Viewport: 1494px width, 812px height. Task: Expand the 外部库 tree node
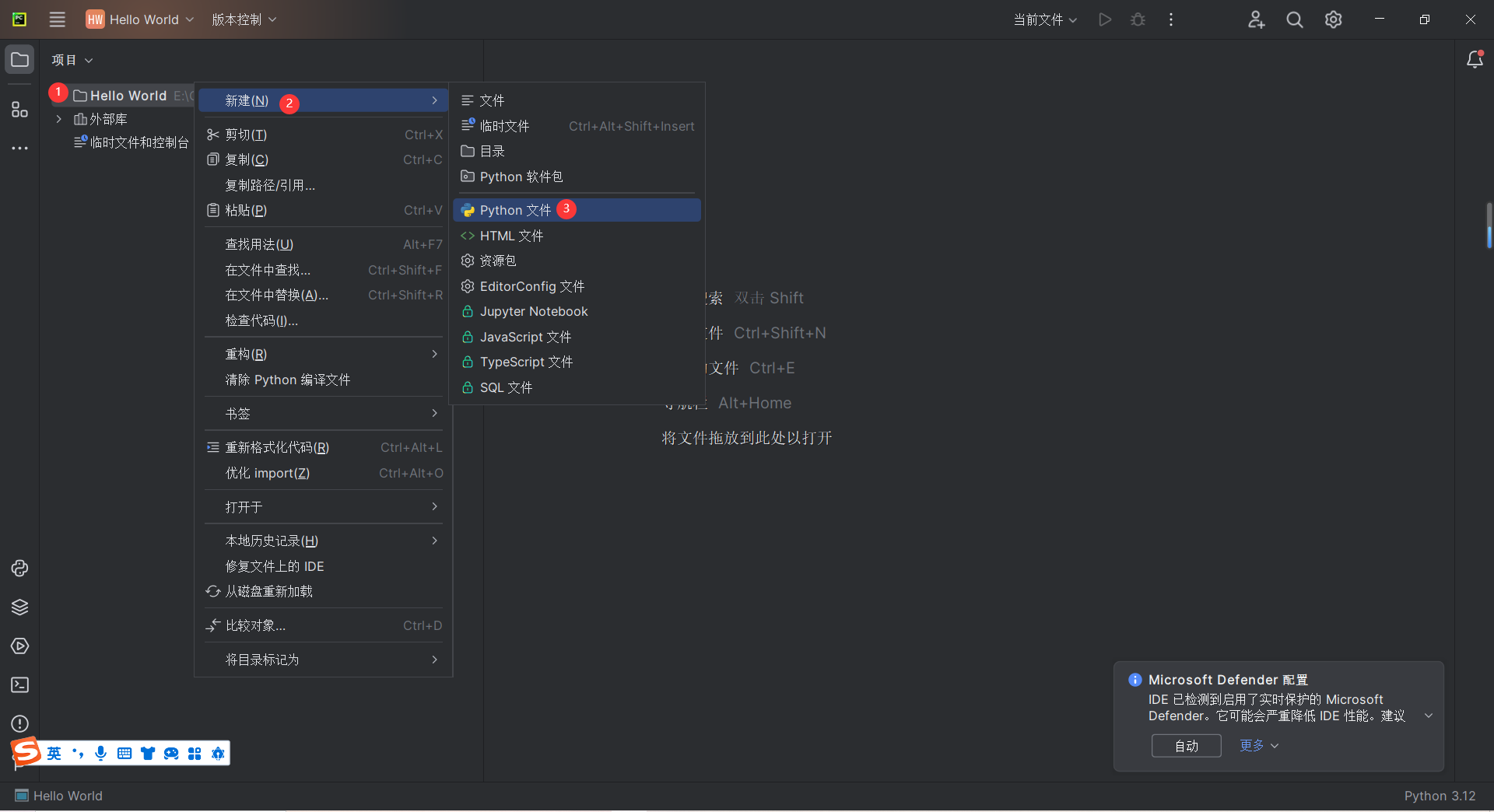point(58,119)
